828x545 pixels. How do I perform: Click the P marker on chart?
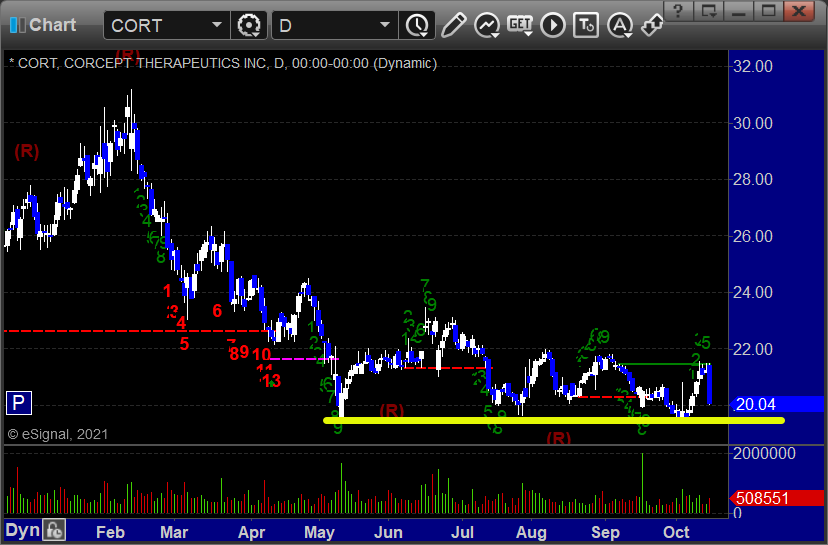18,403
